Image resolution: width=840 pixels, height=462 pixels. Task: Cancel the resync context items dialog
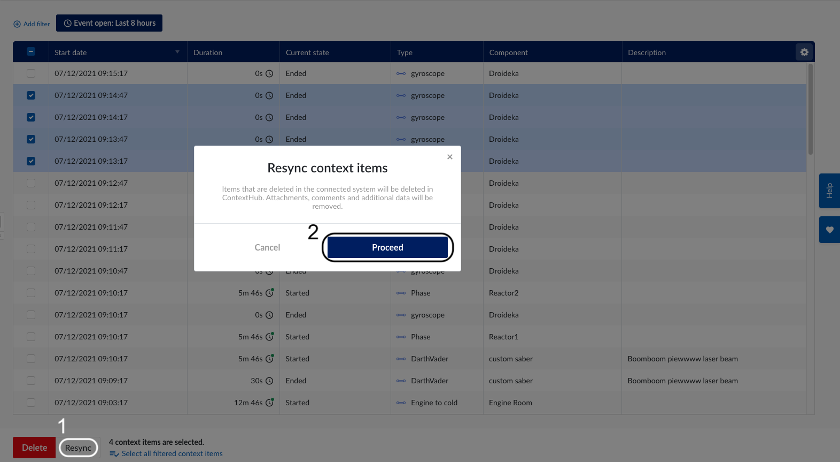(x=267, y=247)
